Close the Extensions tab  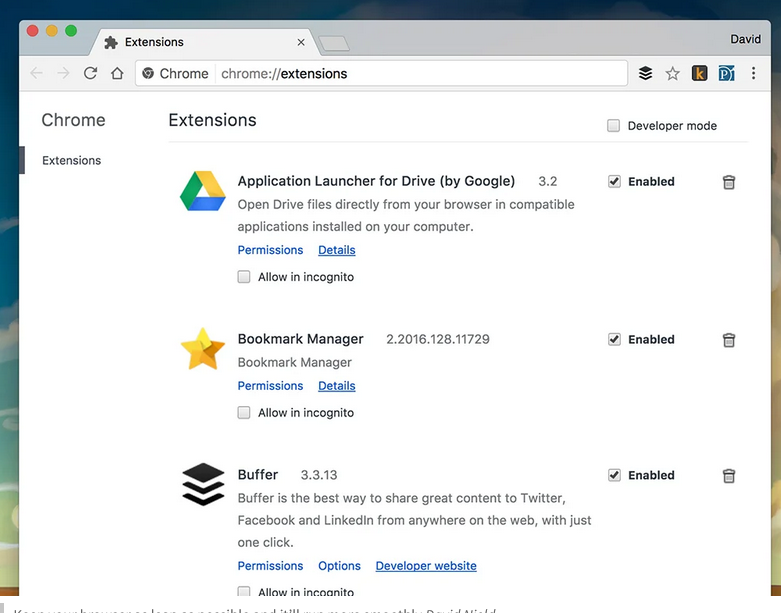click(301, 42)
